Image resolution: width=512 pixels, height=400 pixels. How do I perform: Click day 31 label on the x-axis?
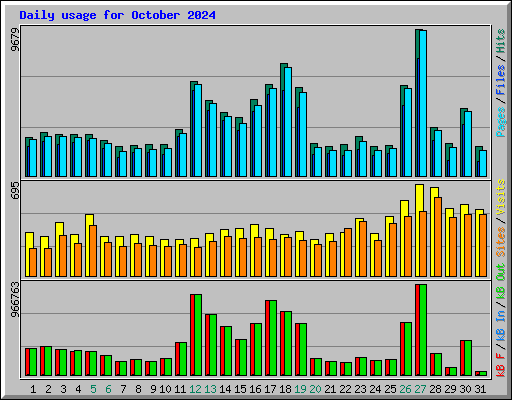pyautogui.click(x=480, y=389)
